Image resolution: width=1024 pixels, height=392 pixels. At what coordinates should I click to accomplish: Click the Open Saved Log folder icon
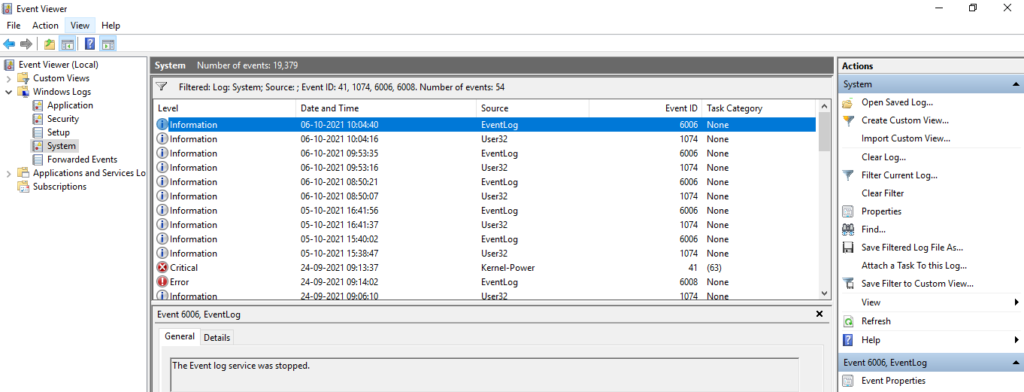tap(848, 103)
